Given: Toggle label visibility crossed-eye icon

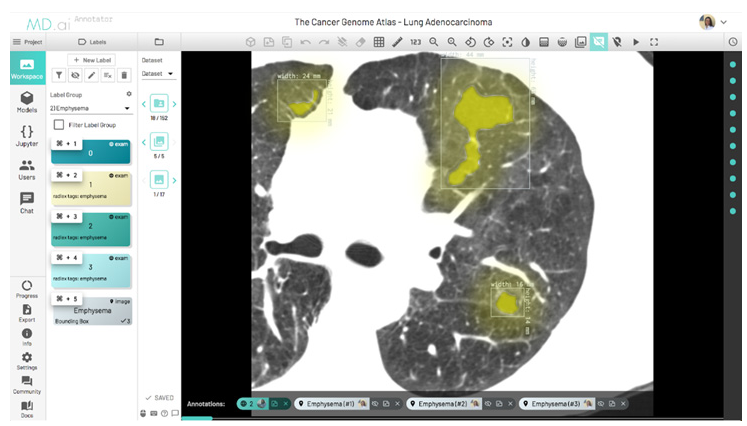Looking at the screenshot, I should coord(75,75).
